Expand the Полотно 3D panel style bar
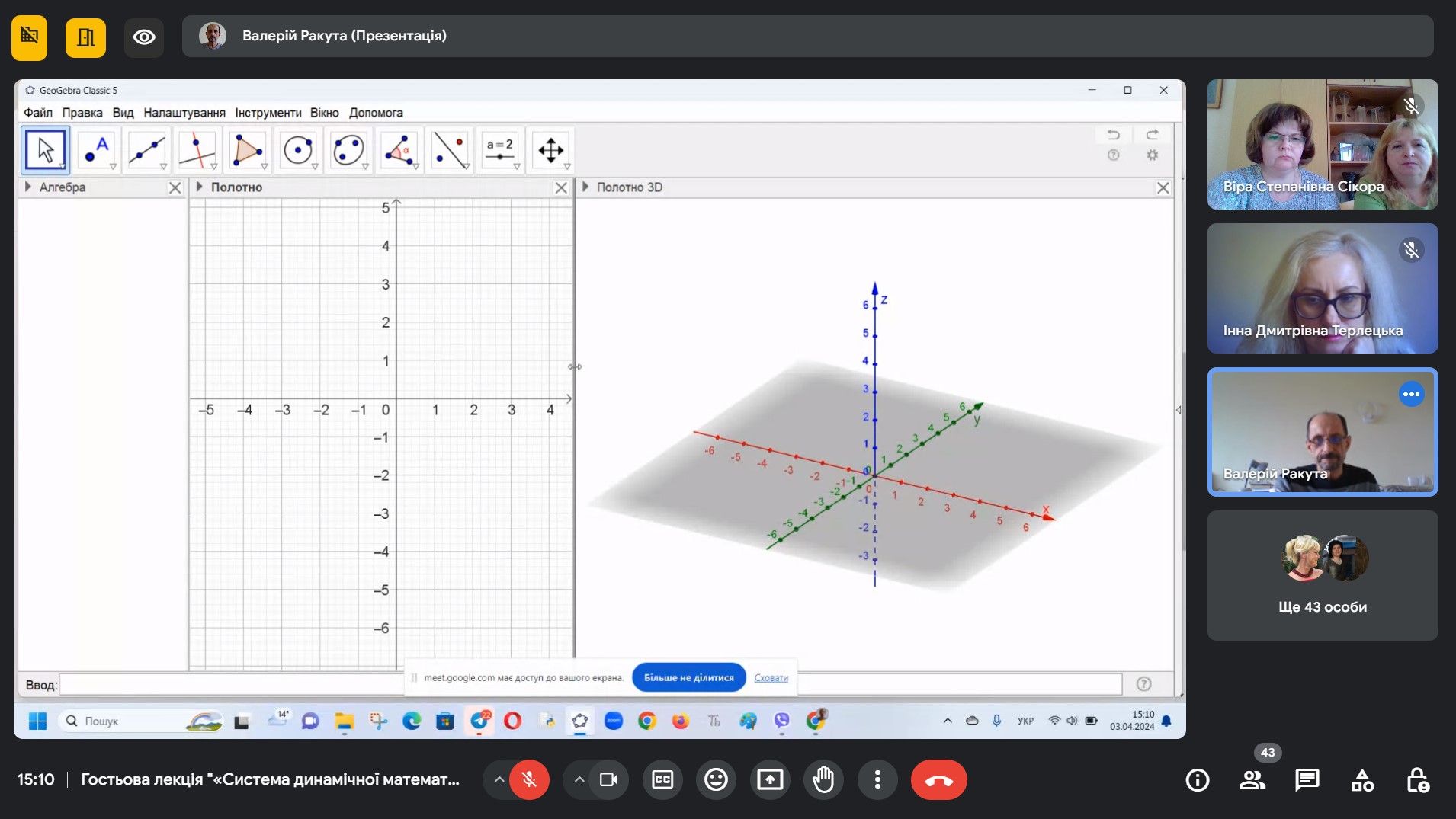Viewport: 1456px width, 819px height. [585, 187]
